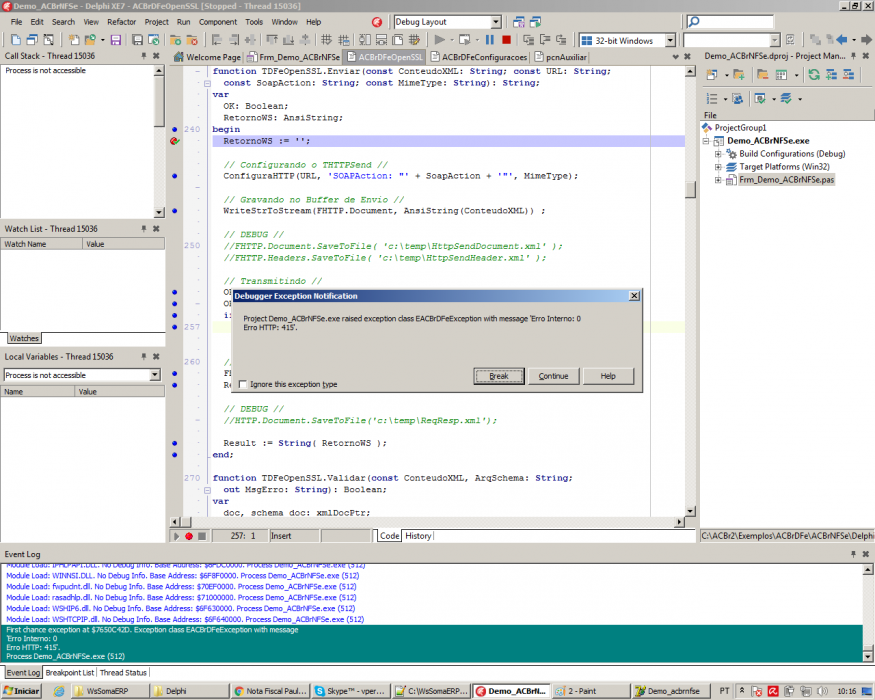Pin the Call Stack panel
The height and width of the screenshot is (700, 875).
coord(143,56)
